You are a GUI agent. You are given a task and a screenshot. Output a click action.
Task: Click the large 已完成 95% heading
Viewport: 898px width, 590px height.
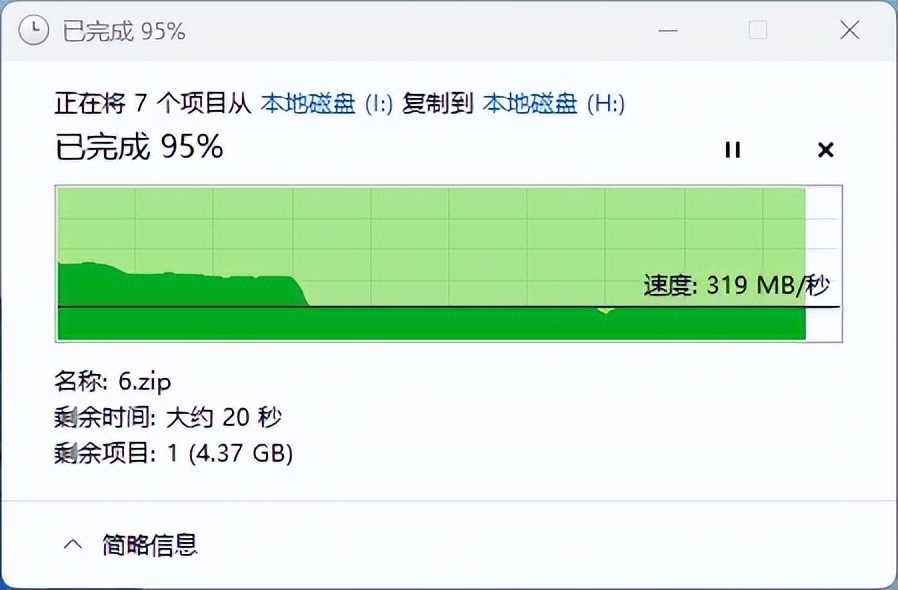[139, 147]
